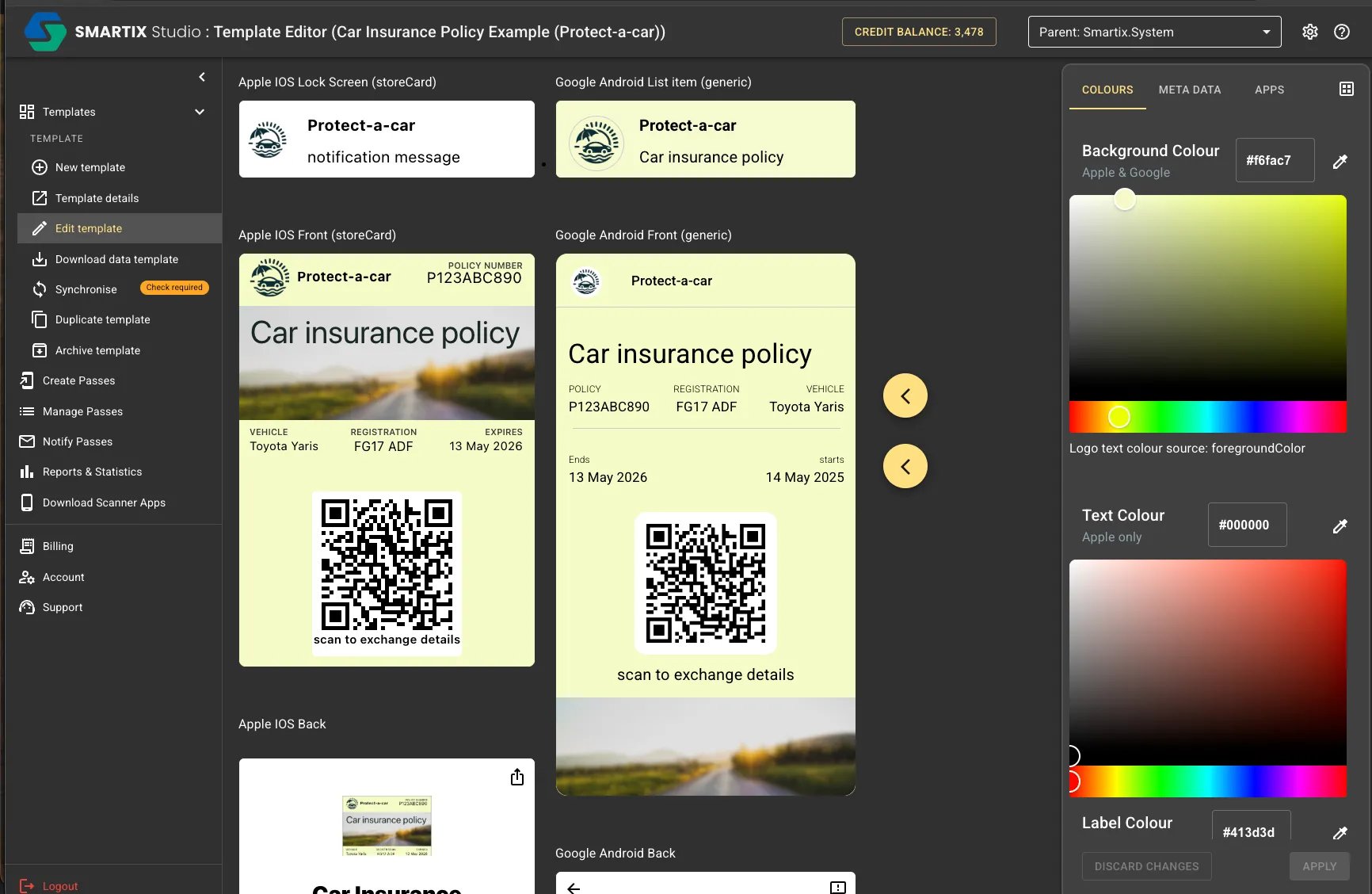Click the Smartix Studio logo icon
The image size is (1372, 894).
point(45,32)
